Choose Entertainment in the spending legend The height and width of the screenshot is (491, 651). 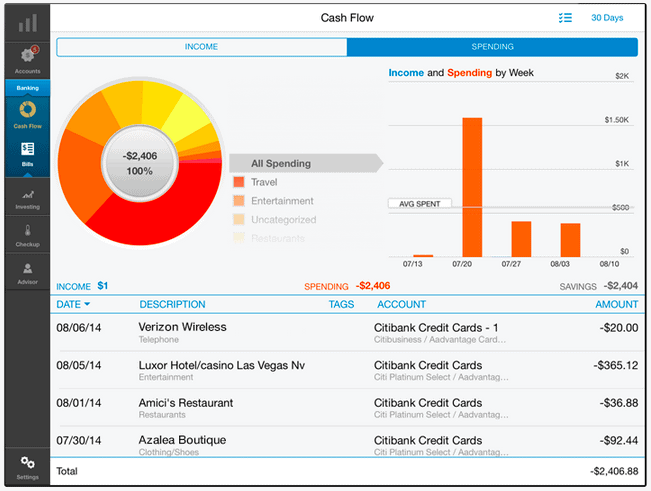(x=282, y=201)
